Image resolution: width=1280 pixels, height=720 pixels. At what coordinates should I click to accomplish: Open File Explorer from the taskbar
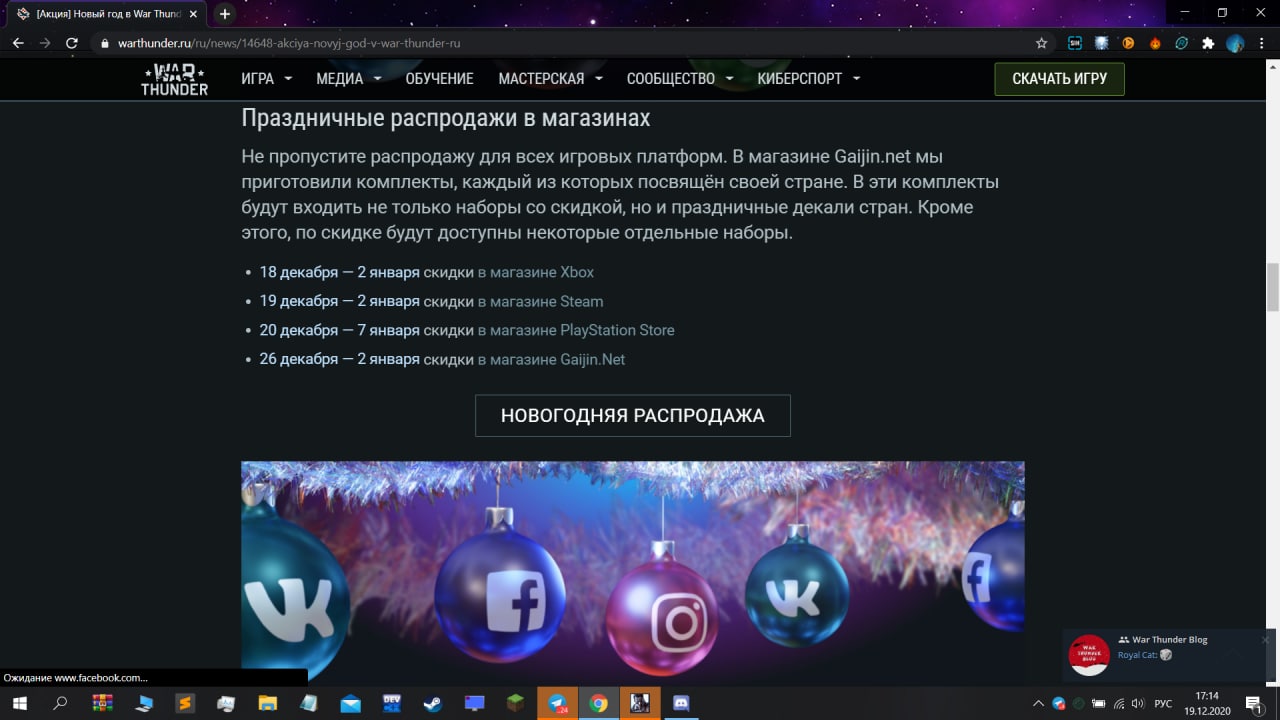pos(267,703)
